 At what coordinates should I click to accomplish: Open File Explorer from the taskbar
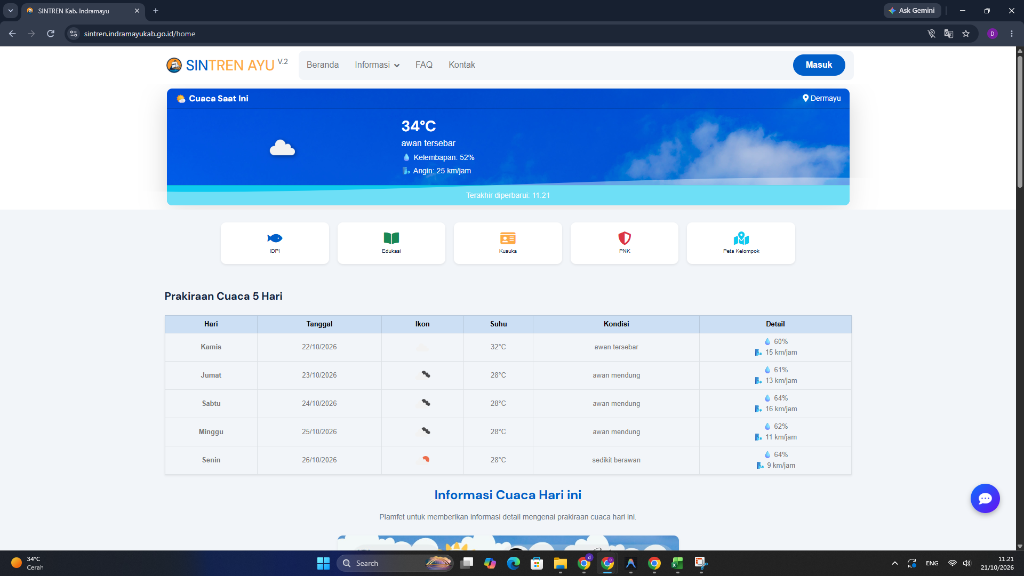[x=560, y=563]
